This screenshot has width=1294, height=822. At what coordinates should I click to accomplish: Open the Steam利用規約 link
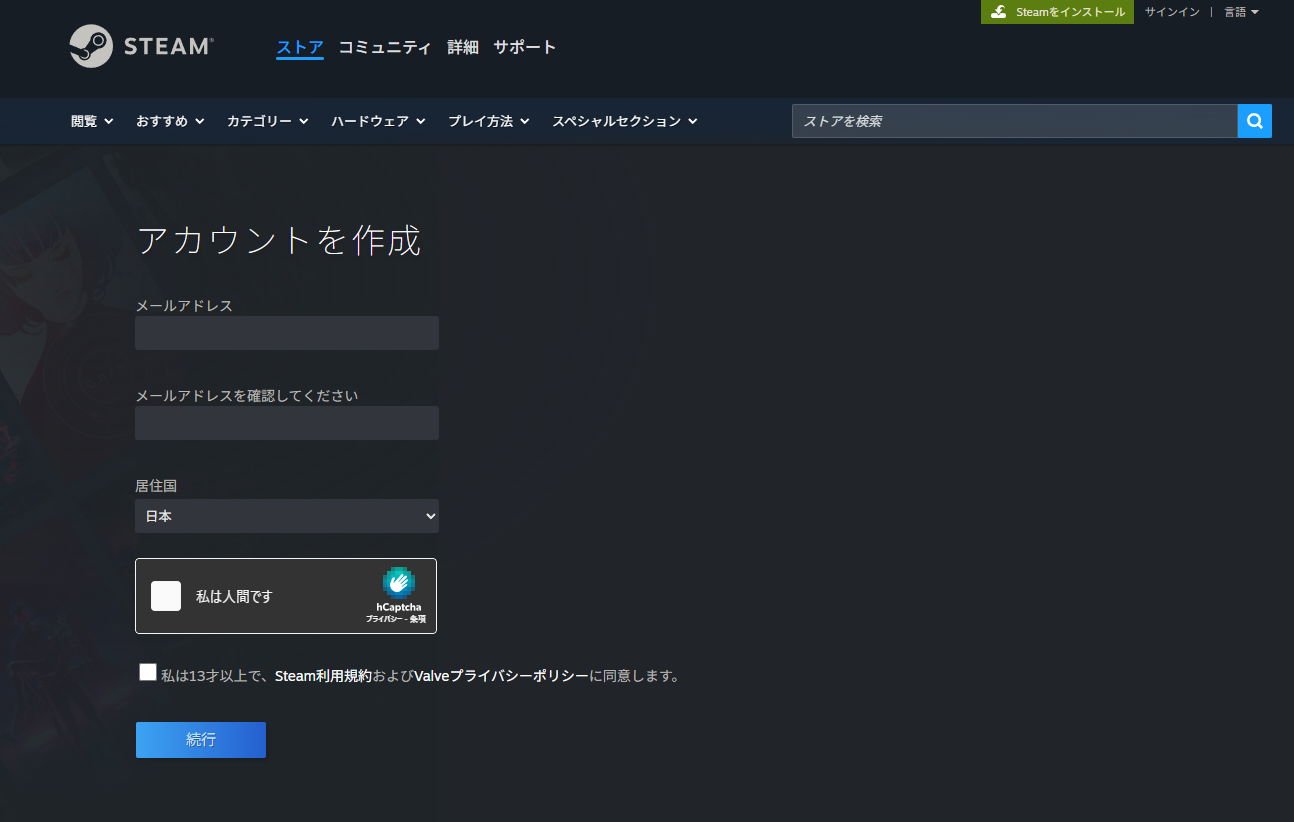click(323, 676)
